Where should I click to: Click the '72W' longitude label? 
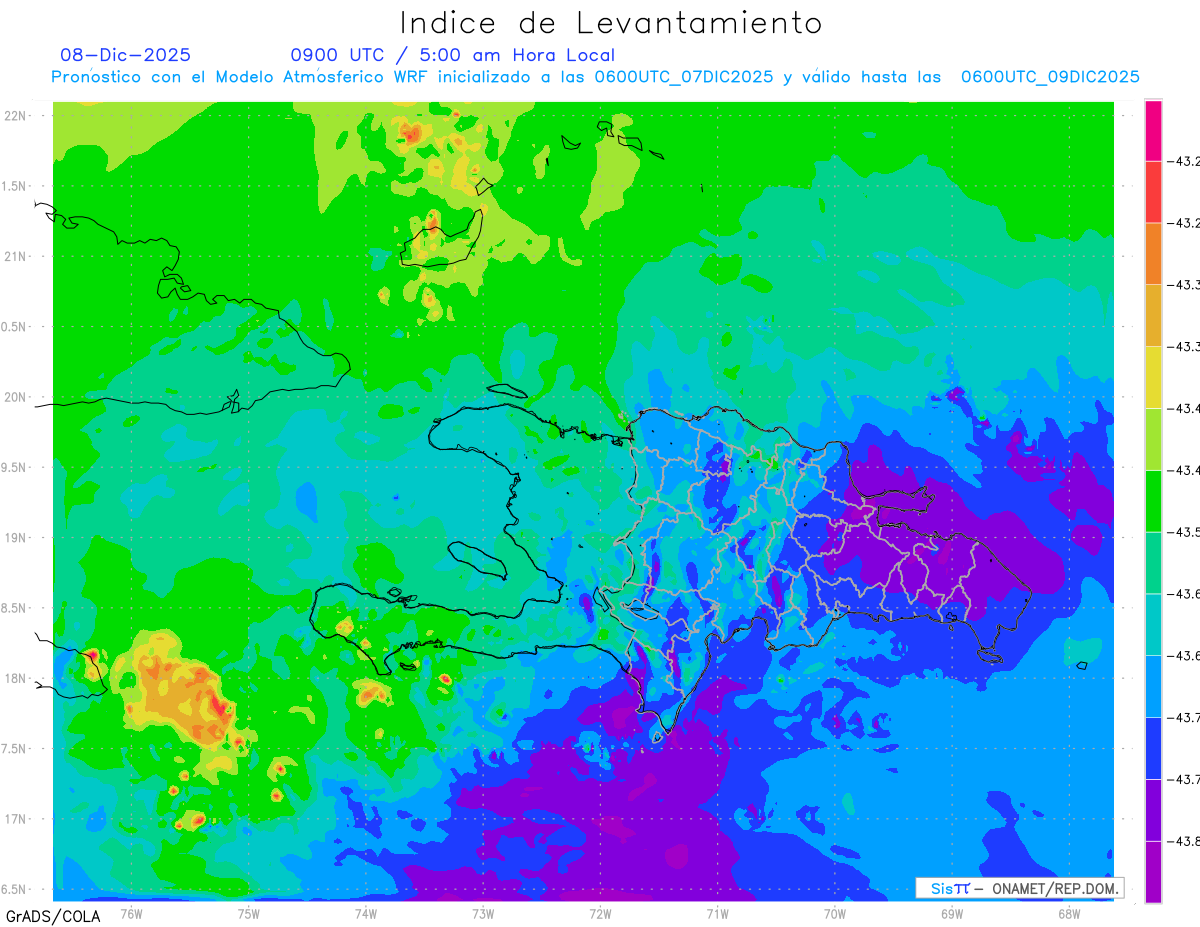pos(600,913)
